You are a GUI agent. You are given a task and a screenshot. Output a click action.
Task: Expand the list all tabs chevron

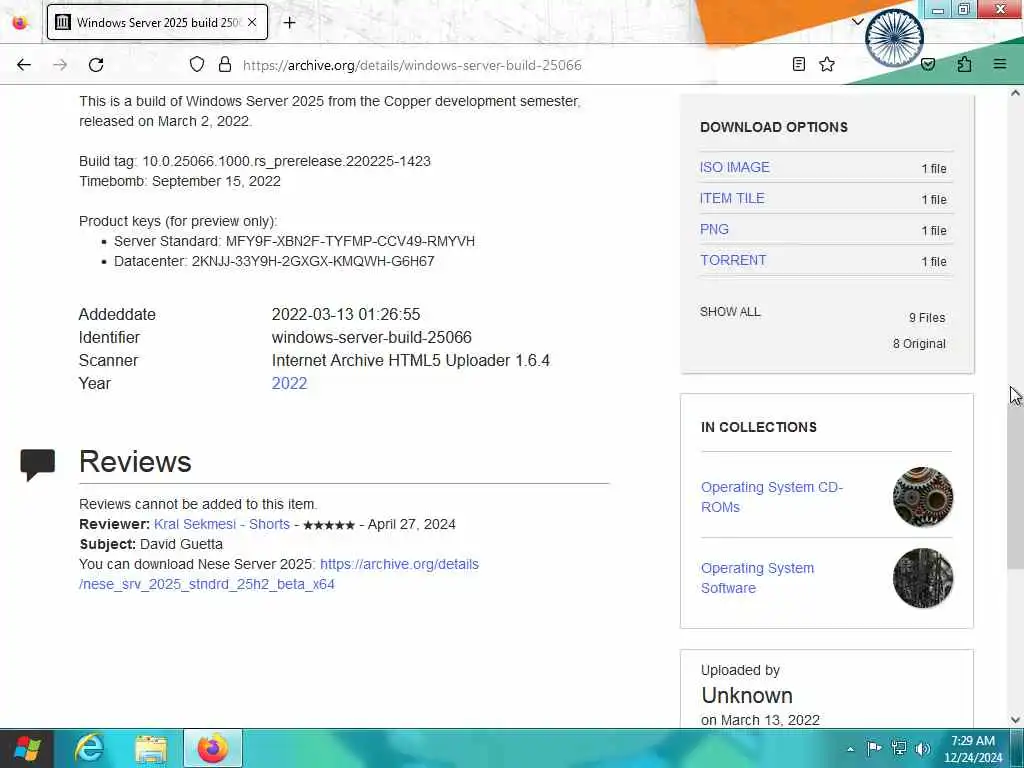[x=857, y=22]
